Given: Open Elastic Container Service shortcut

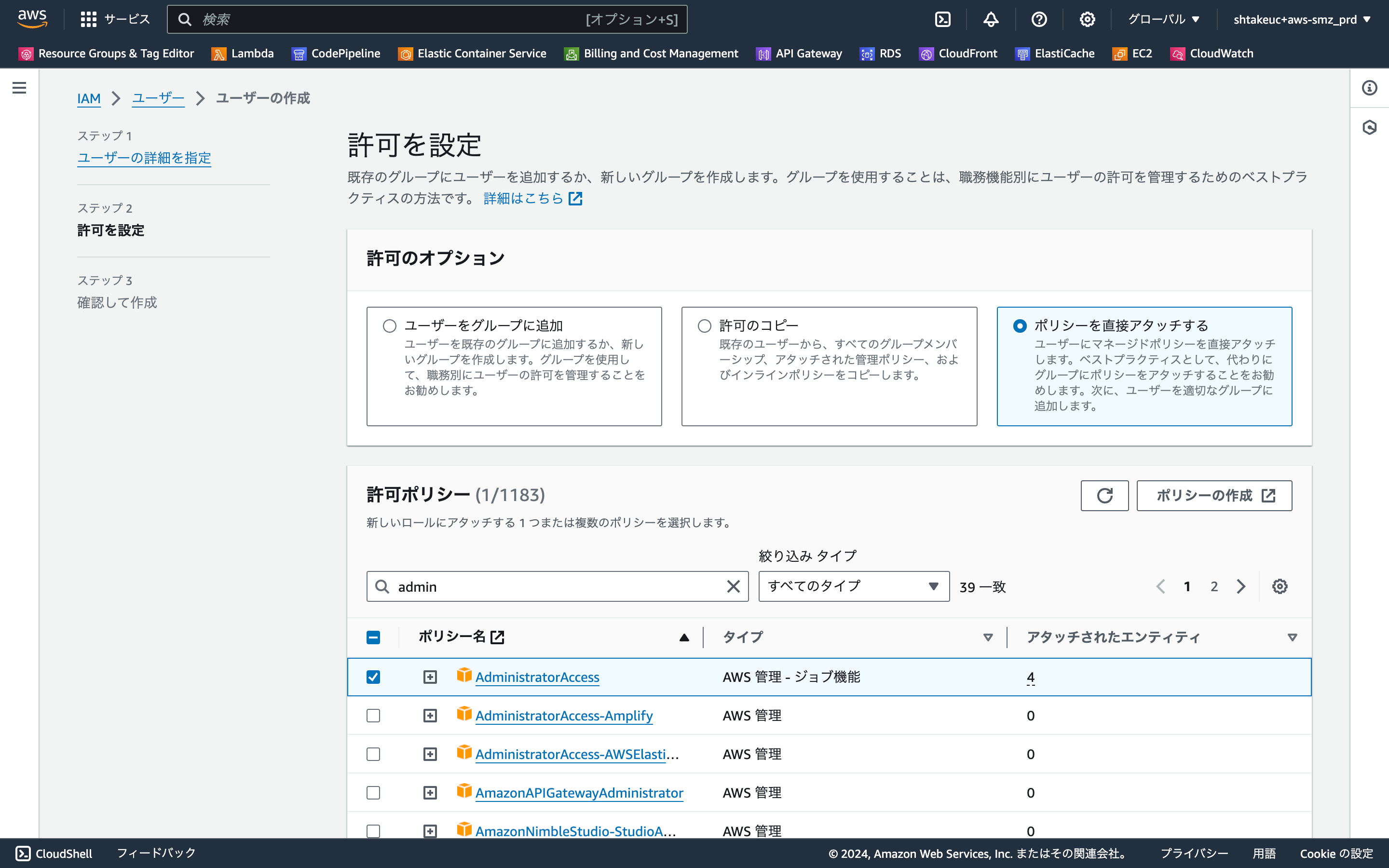Looking at the screenshot, I should (472, 54).
